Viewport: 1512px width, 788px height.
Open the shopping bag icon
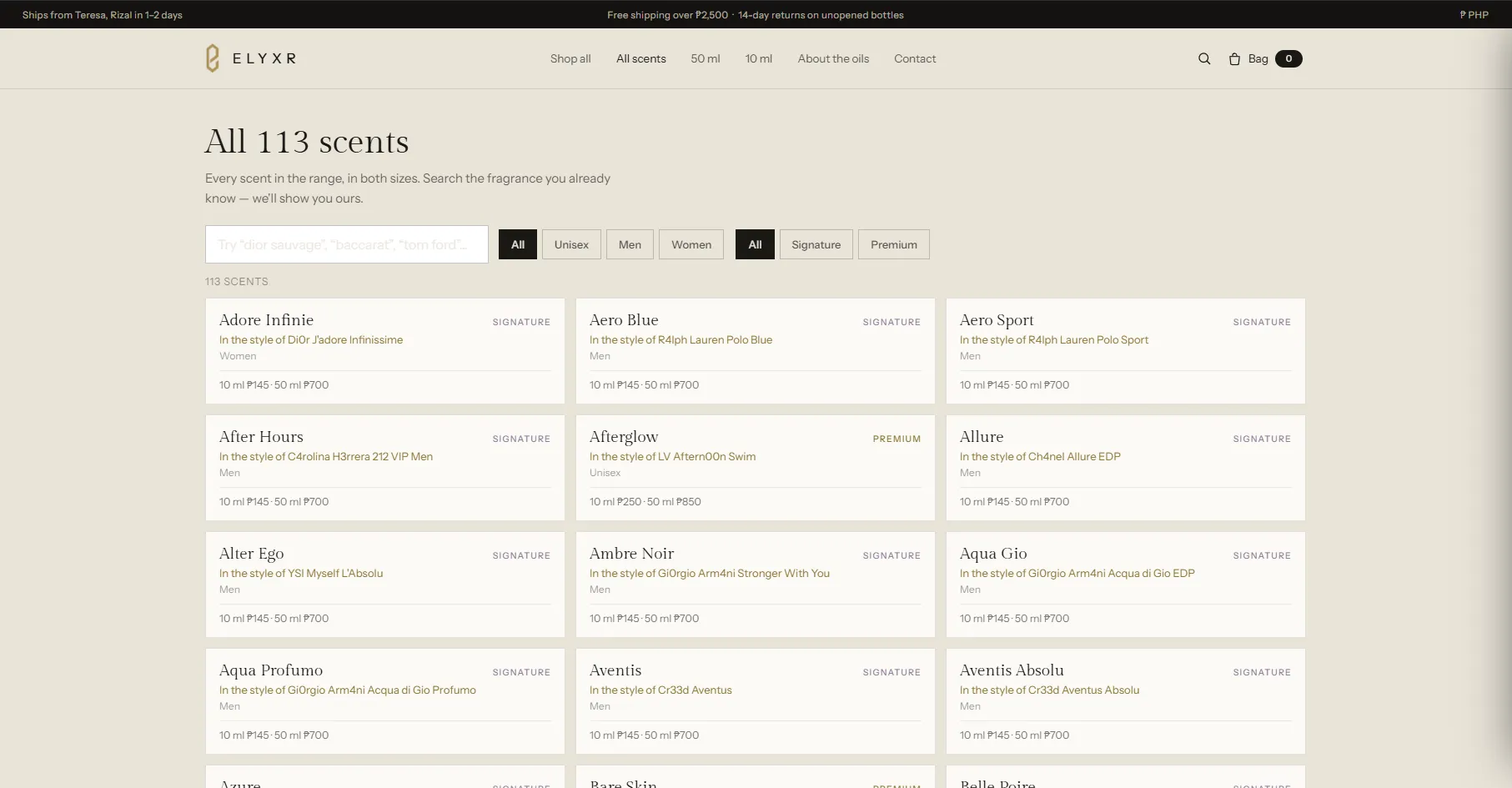click(1234, 58)
